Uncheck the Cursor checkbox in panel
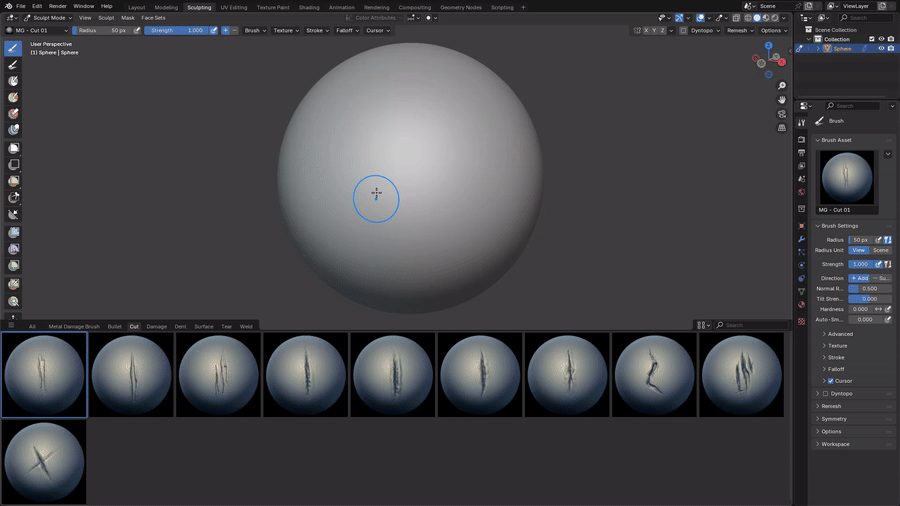Screen dimensions: 900x506 (x=831, y=381)
